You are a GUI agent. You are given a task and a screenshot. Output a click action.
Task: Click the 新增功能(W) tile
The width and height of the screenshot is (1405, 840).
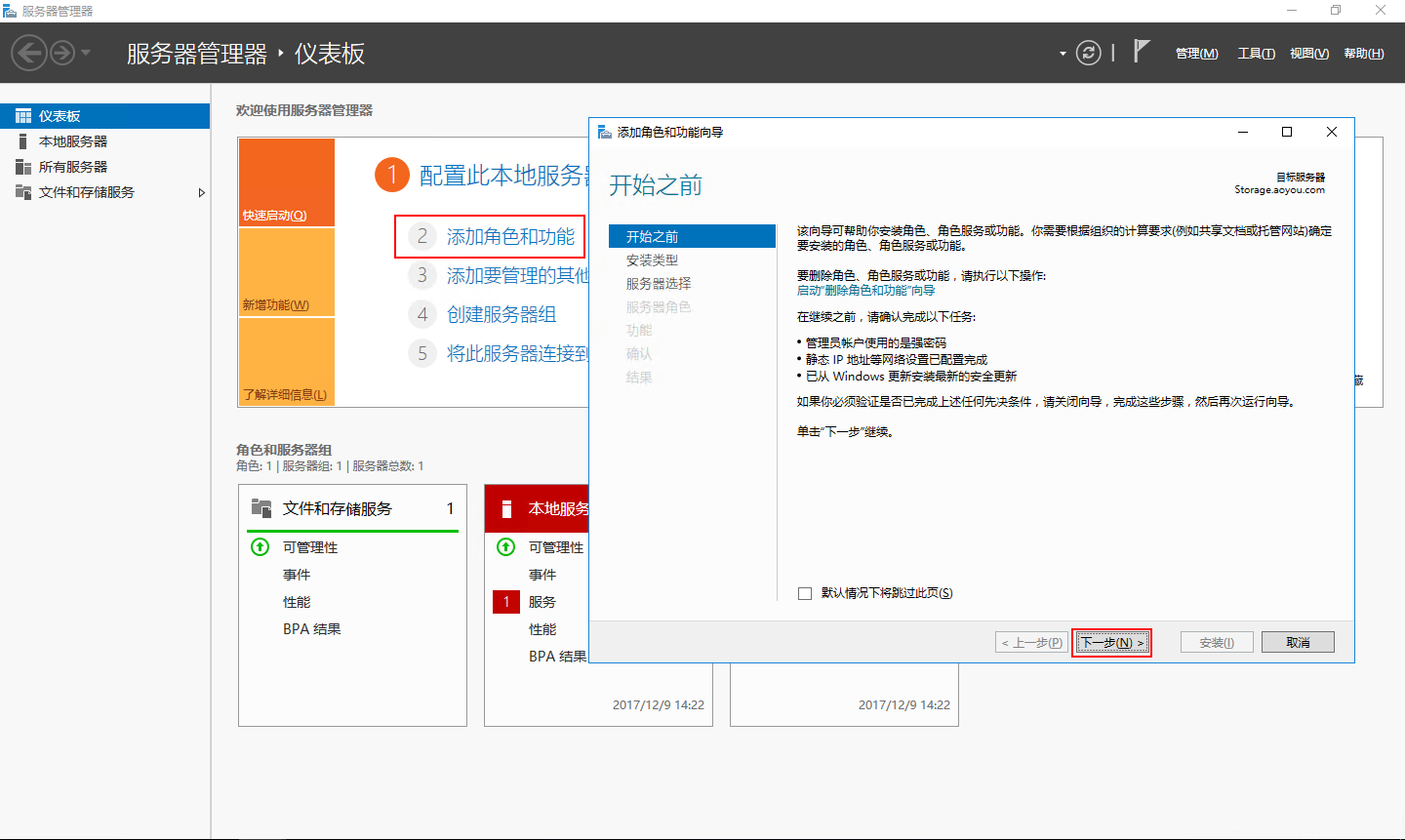287,272
